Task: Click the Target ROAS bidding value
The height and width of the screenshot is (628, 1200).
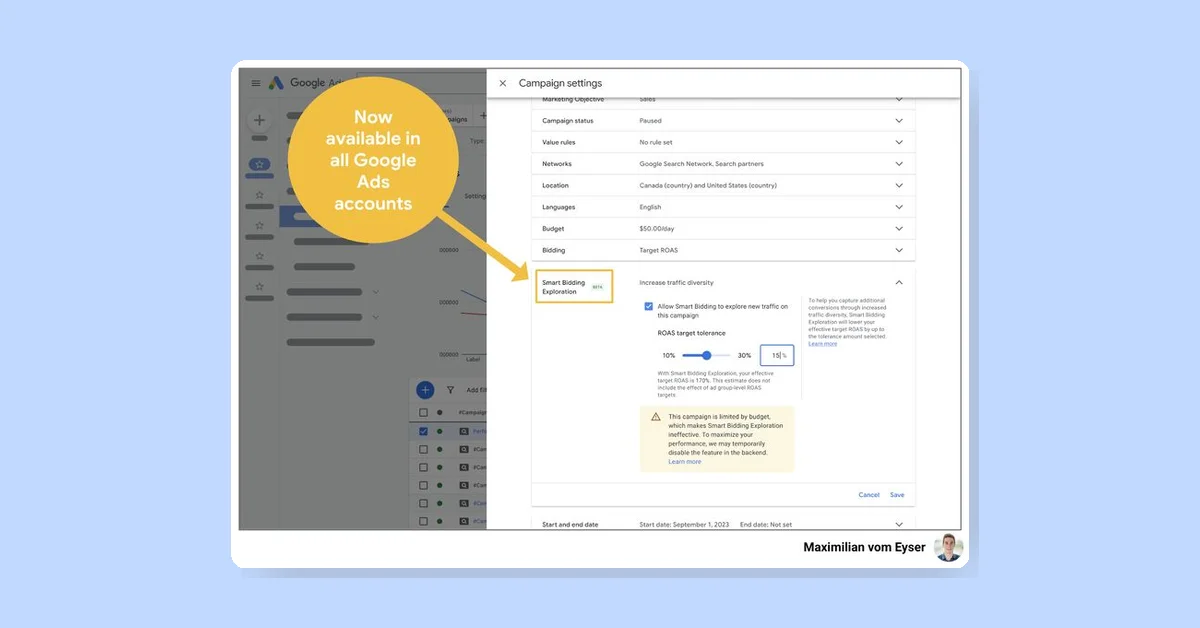Action: 659,250
